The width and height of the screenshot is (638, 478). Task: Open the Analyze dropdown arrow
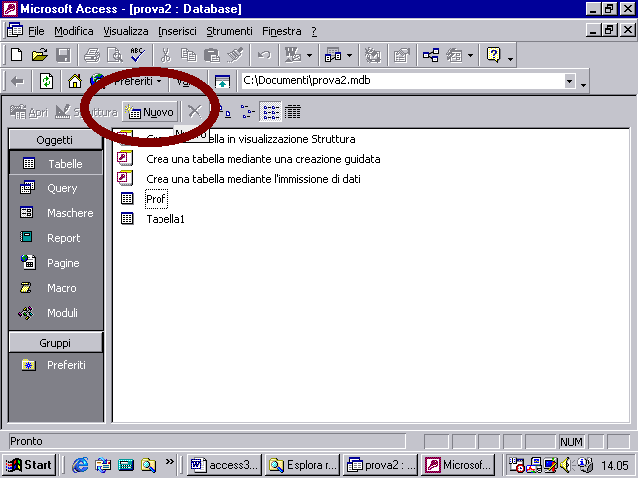tap(350, 55)
